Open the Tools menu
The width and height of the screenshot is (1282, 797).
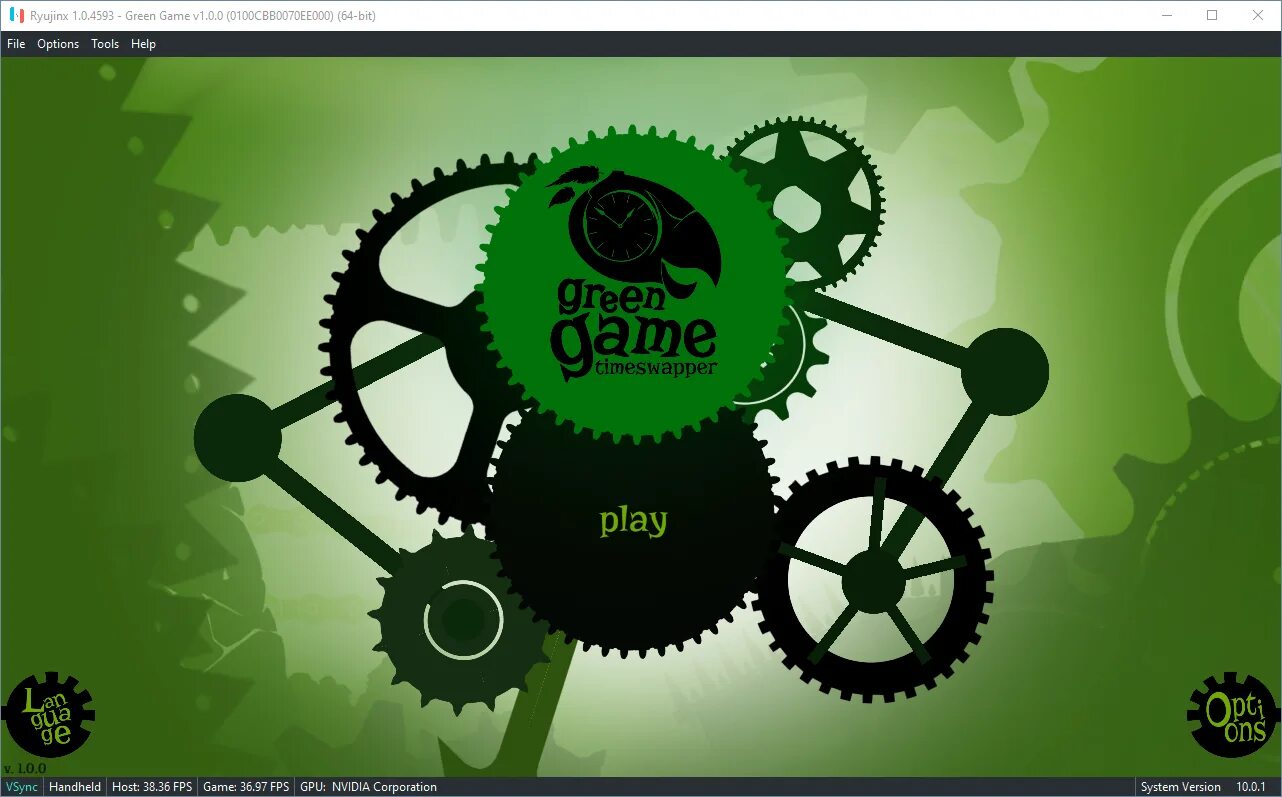105,44
